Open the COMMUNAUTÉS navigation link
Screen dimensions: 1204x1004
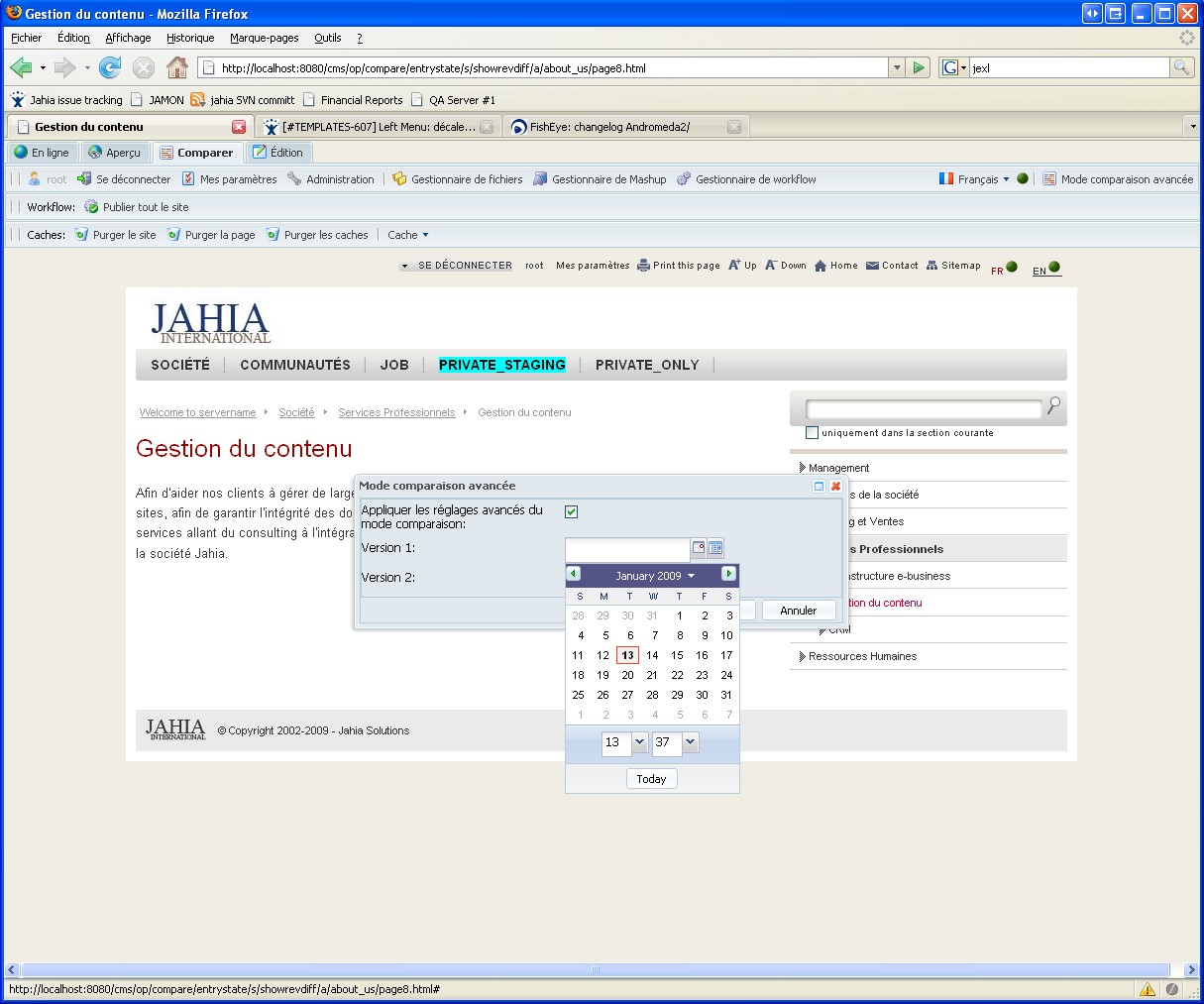point(295,365)
